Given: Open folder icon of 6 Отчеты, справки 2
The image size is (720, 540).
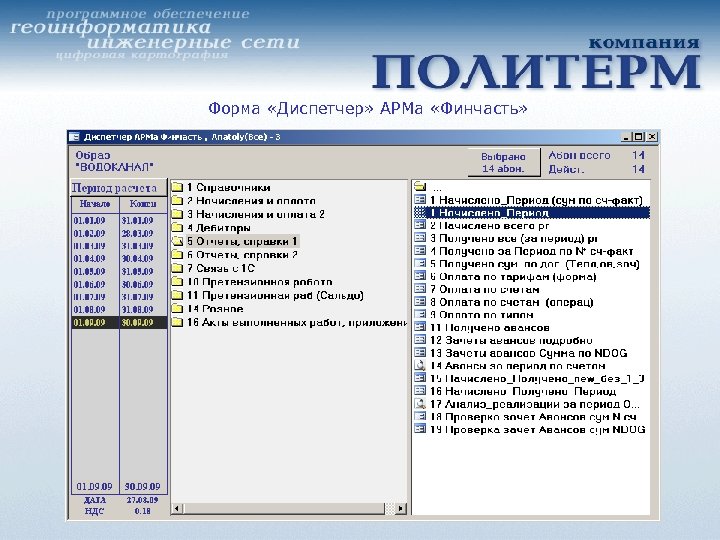Looking at the screenshot, I should [x=177, y=254].
